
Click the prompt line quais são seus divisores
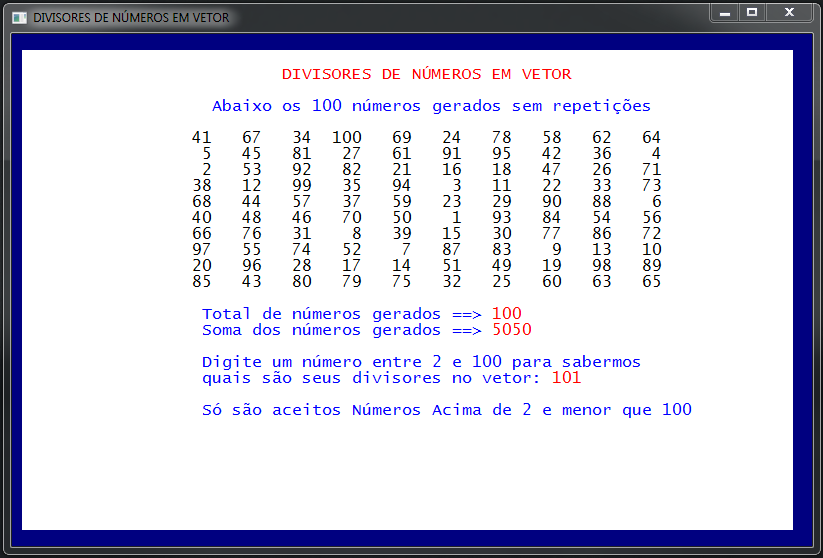point(371,378)
